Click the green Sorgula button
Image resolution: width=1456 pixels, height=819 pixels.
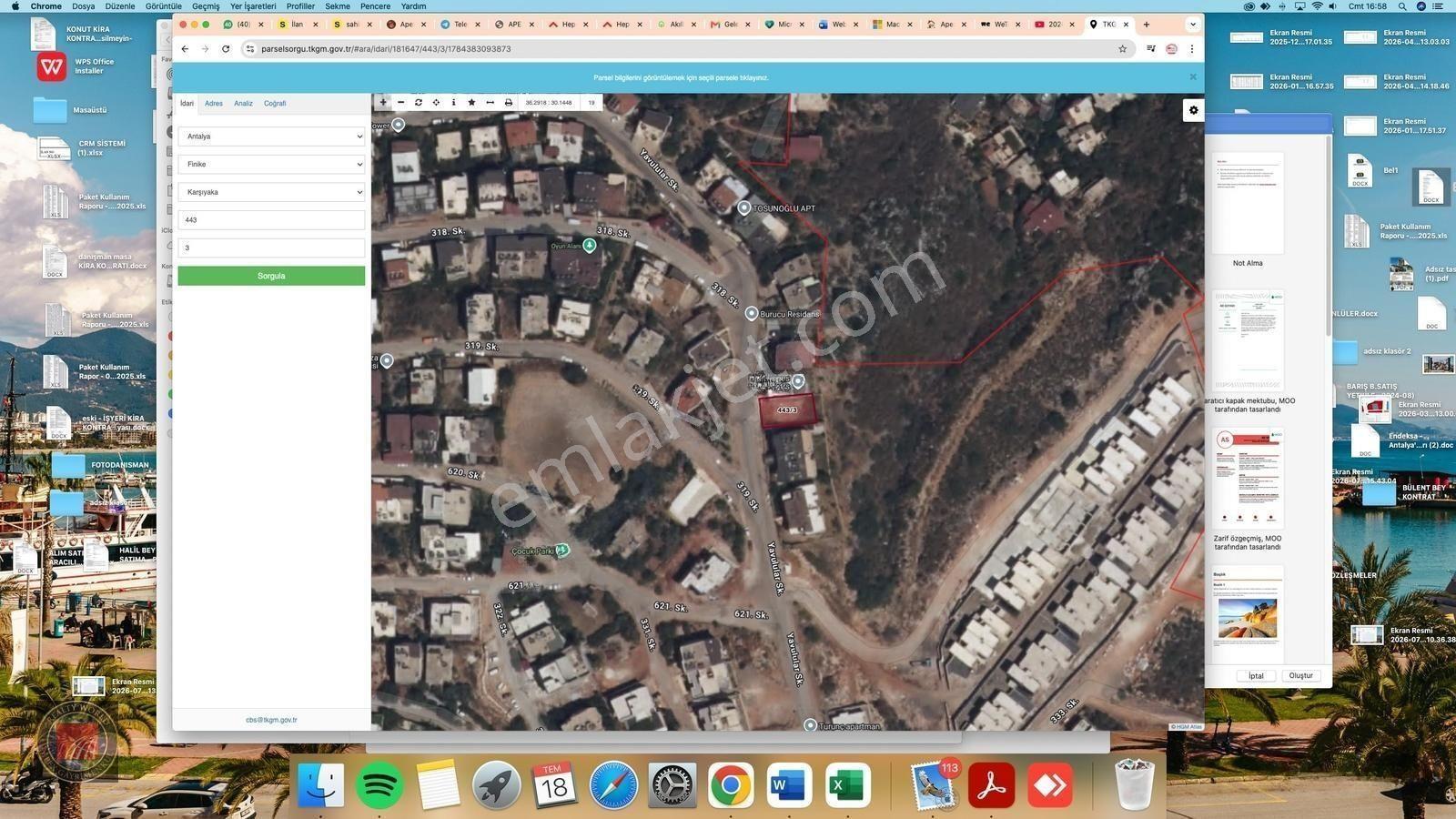271,276
